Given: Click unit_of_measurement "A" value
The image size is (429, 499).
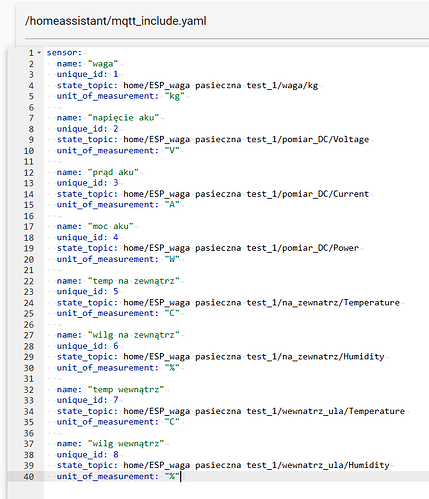Looking at the screenshot, I should [x=172, y=205].
